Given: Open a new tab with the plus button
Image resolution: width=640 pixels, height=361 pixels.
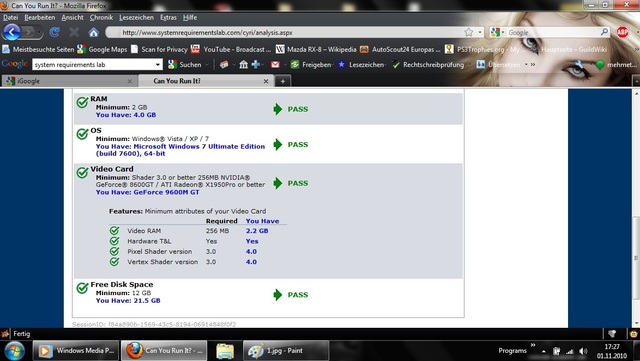Looking at the screenshot, I should 282,81.
